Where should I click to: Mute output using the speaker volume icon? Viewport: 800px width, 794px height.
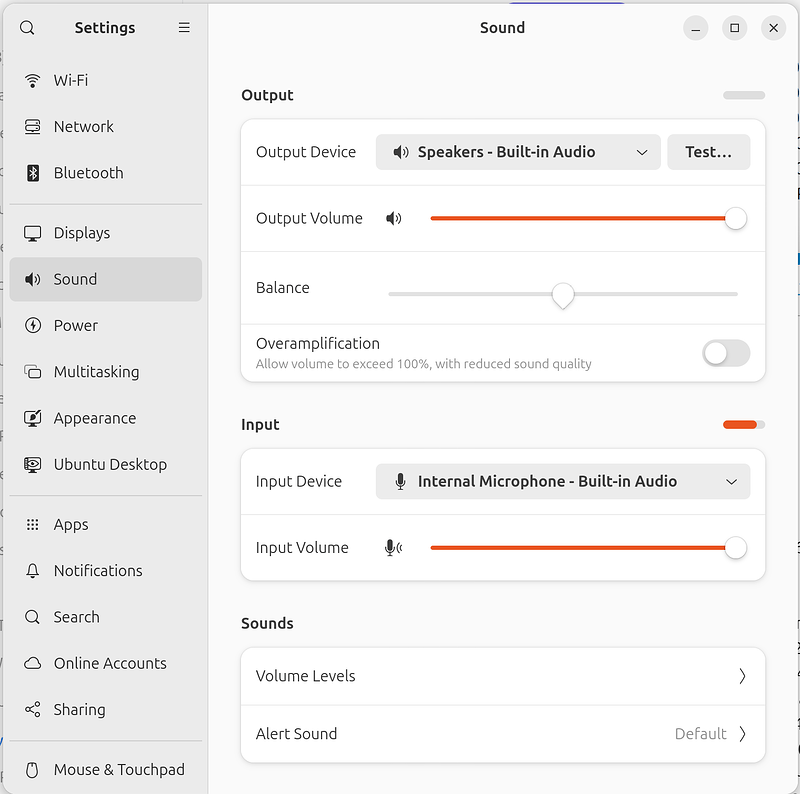point(394,218)
